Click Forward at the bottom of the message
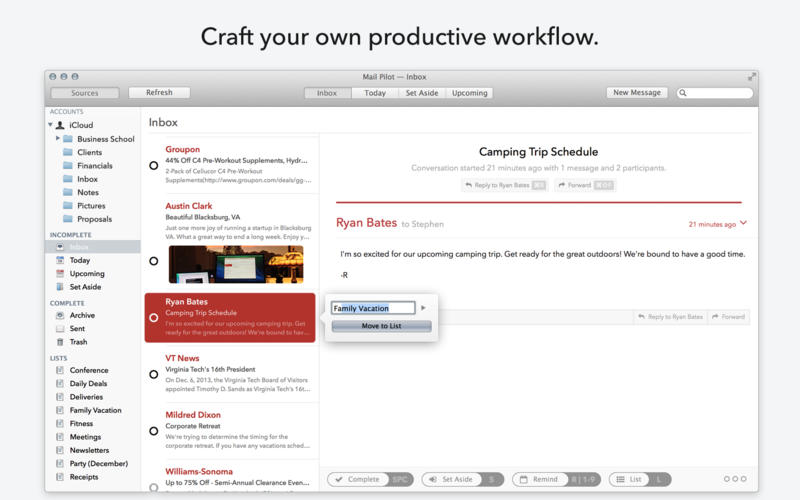The height and width of the screenshot is (500, 800). tap(728, 317)
